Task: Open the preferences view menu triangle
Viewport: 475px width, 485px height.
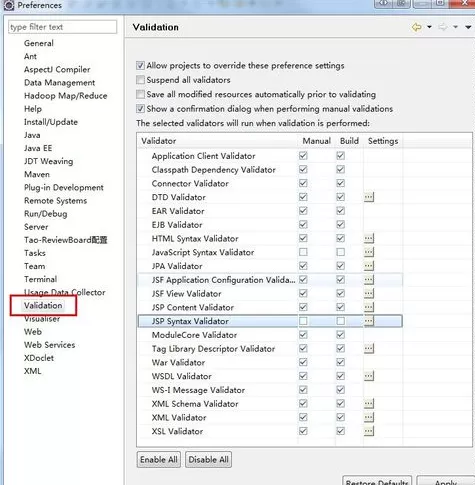Action: pyautogui.click(x=468, y=27)
